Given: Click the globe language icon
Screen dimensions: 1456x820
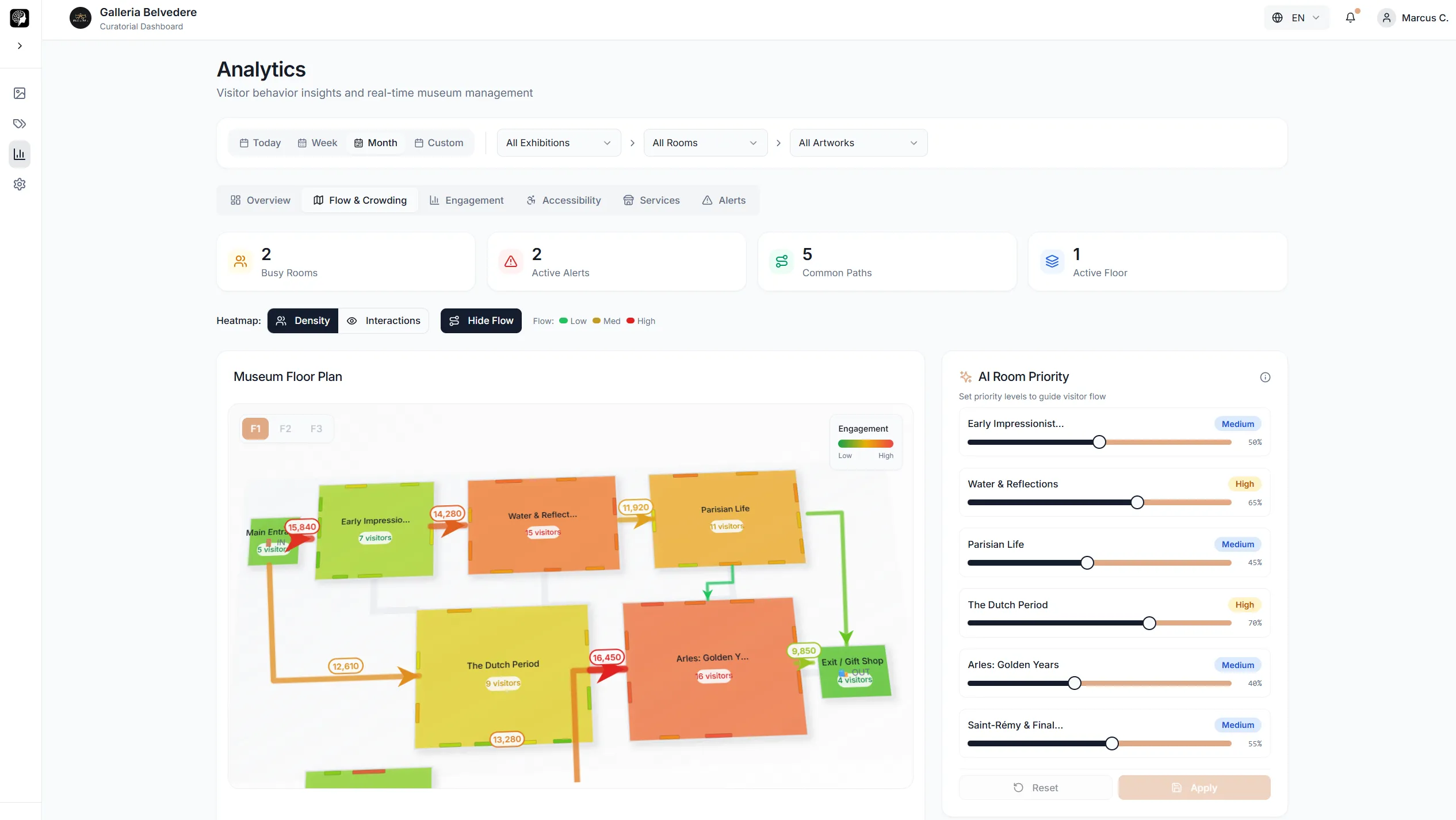Looking at the screenshot, I should click(1277, 17).
